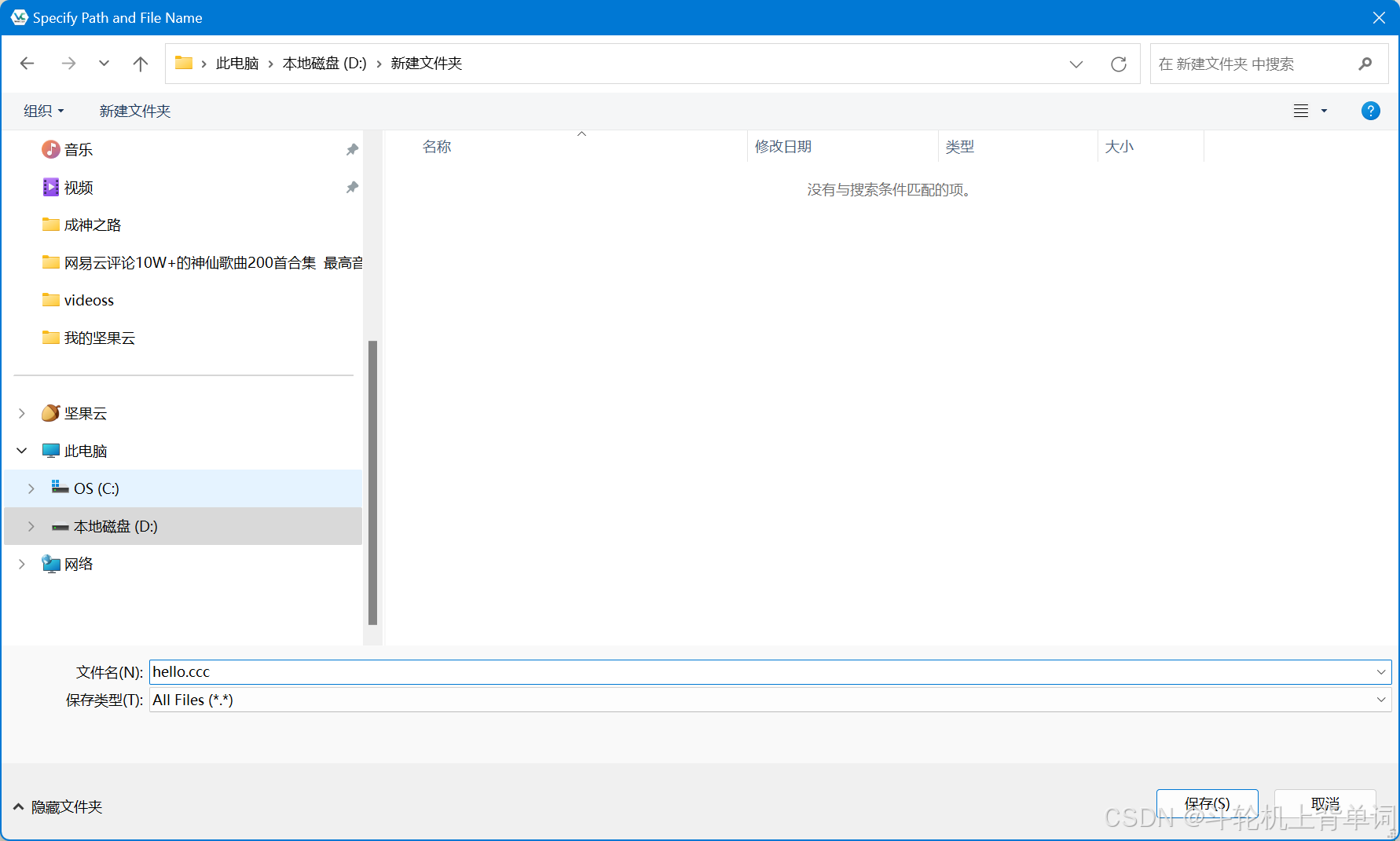This screenshot has height=841, width=1400.
Task: Click the forward navigation arrow
Action: click(x=69, y=64)
